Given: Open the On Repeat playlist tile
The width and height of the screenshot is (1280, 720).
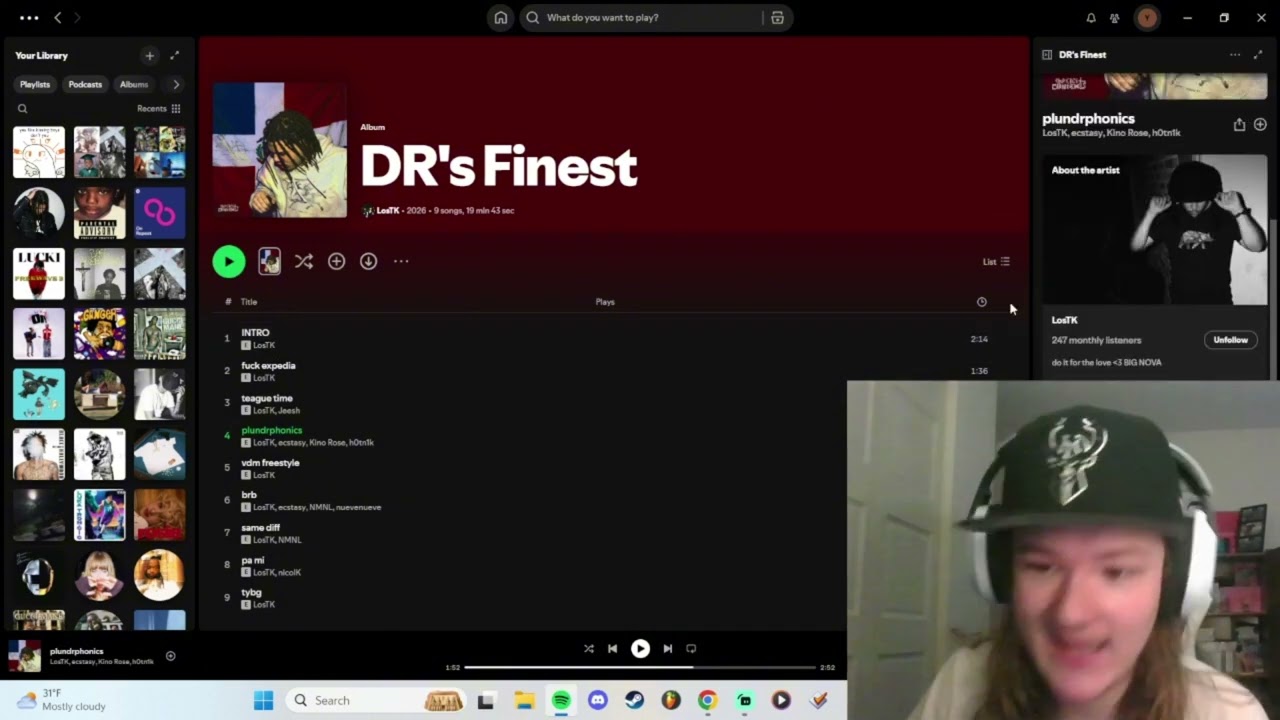Looking at the screenshot, I should (160, 213).
